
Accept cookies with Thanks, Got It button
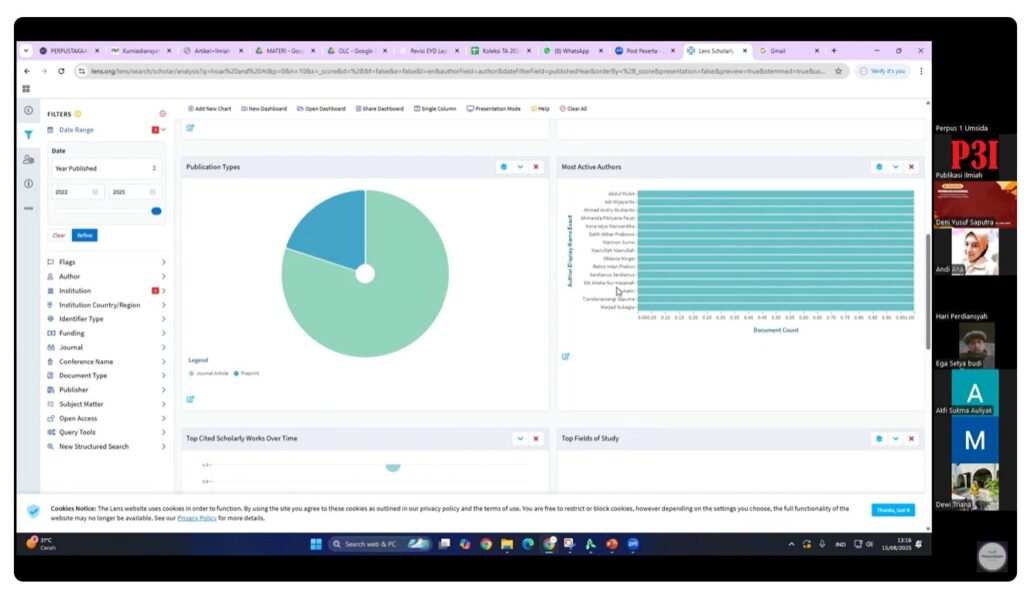892,510
